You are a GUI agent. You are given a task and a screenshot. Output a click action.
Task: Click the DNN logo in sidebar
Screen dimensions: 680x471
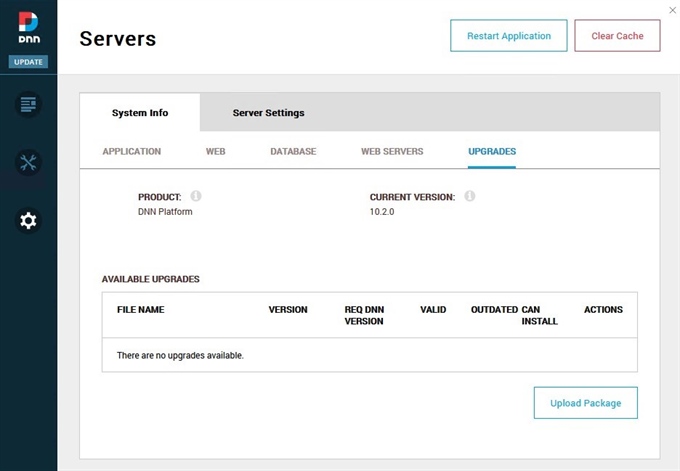(x=28, y=27)
